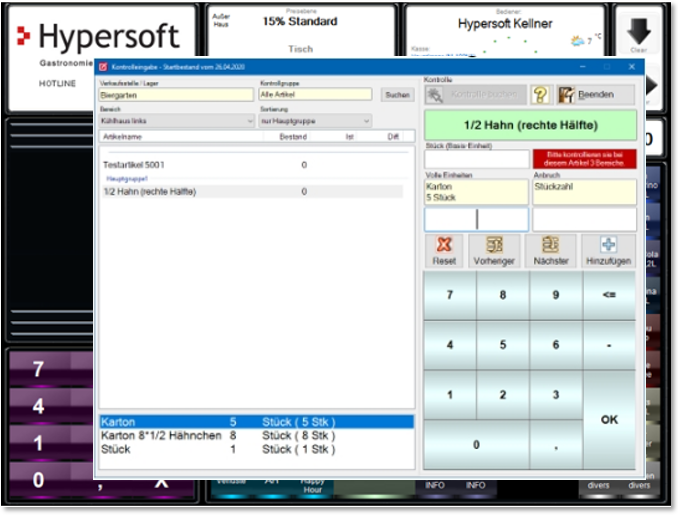The image size is (678, 515).
Task: Select the Karton 8*1/2 Hähnchen unit row
Action: point(257,435)
